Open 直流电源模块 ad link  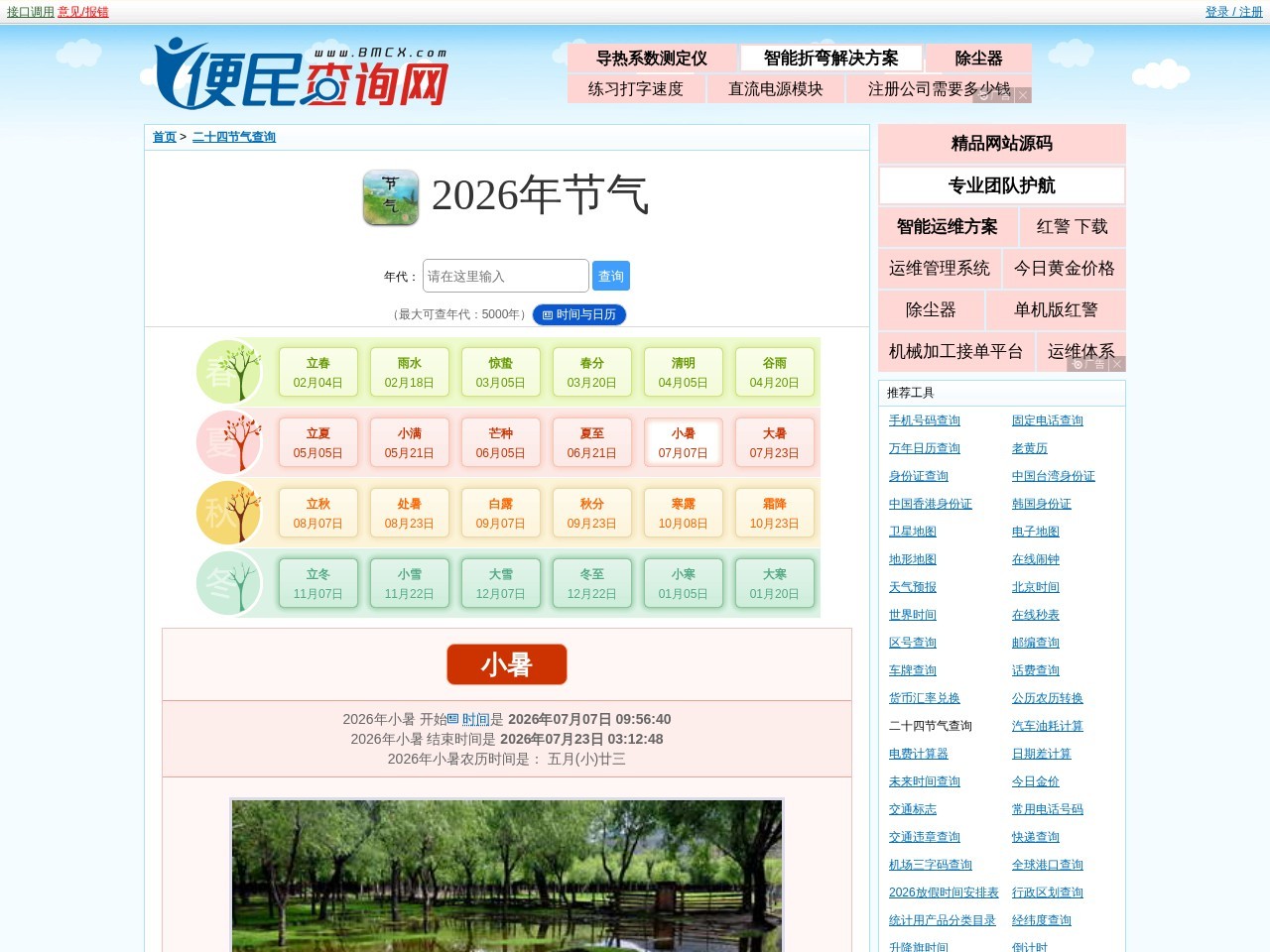(x=776, y=89)
